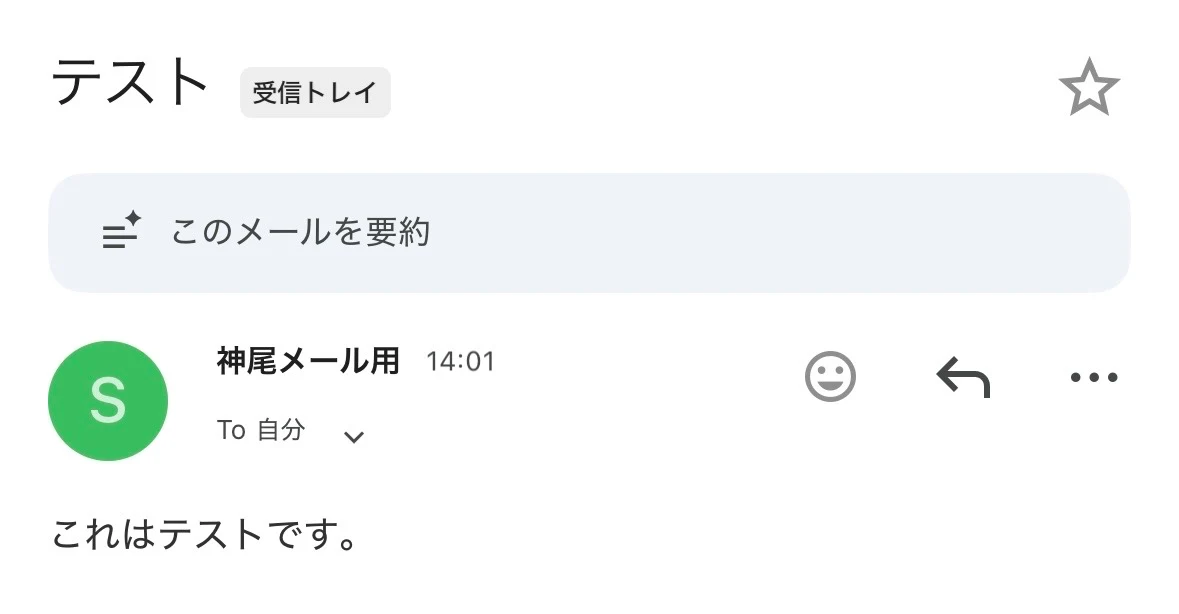Reply to the email with the arrow icon

coord(962,378)
